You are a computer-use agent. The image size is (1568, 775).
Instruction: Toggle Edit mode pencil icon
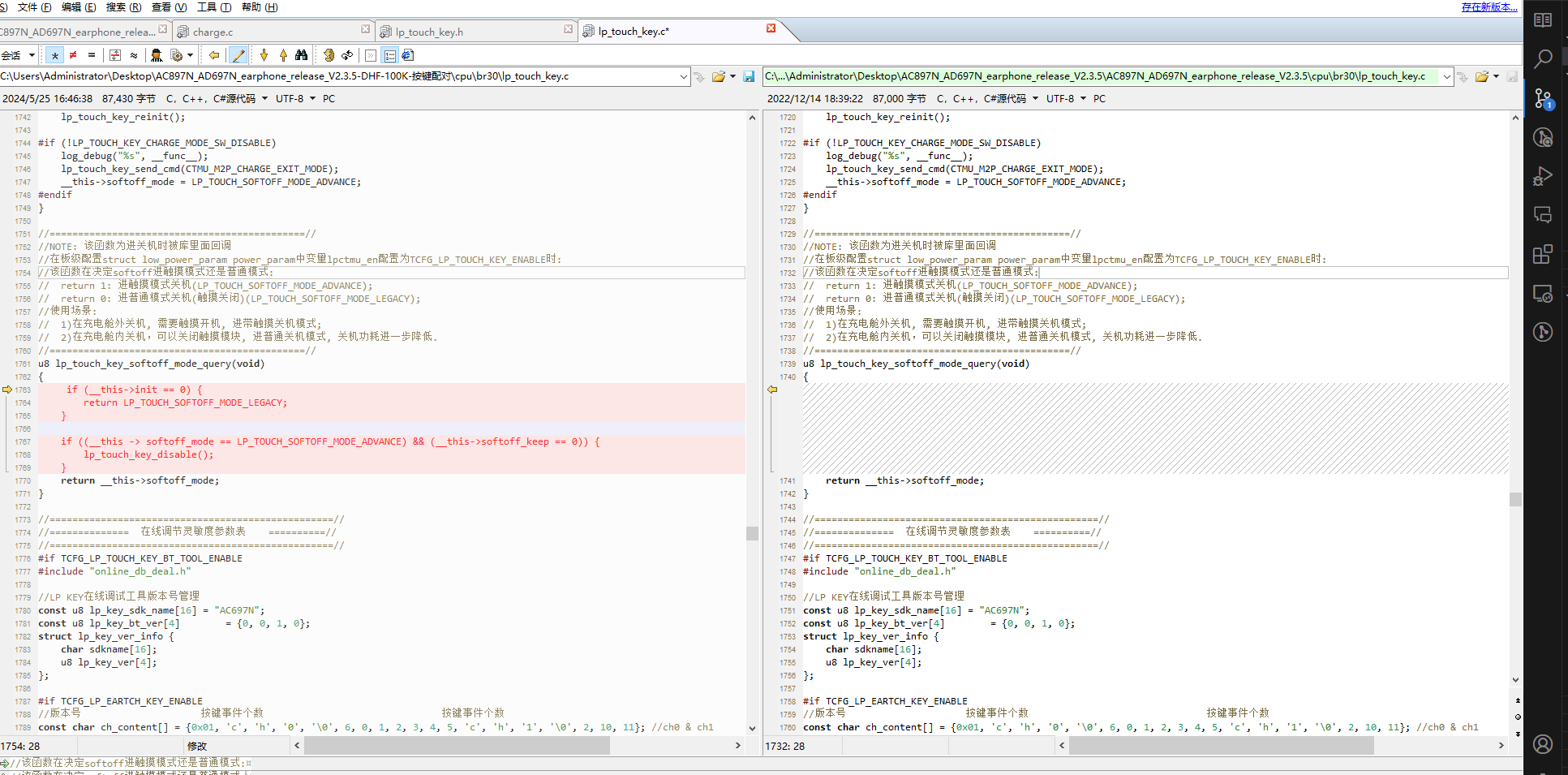238,55
